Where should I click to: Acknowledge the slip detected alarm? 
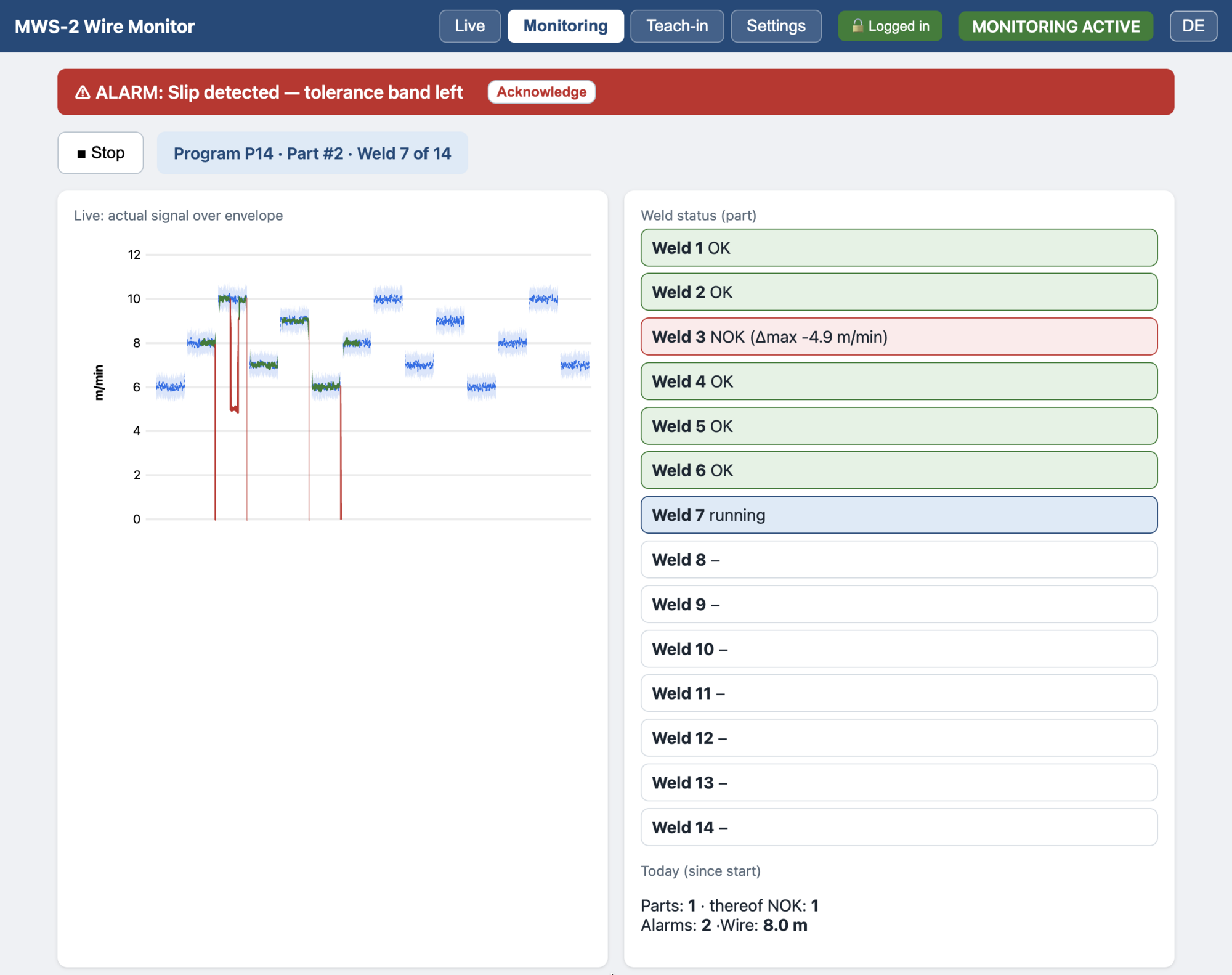(541, 92)
